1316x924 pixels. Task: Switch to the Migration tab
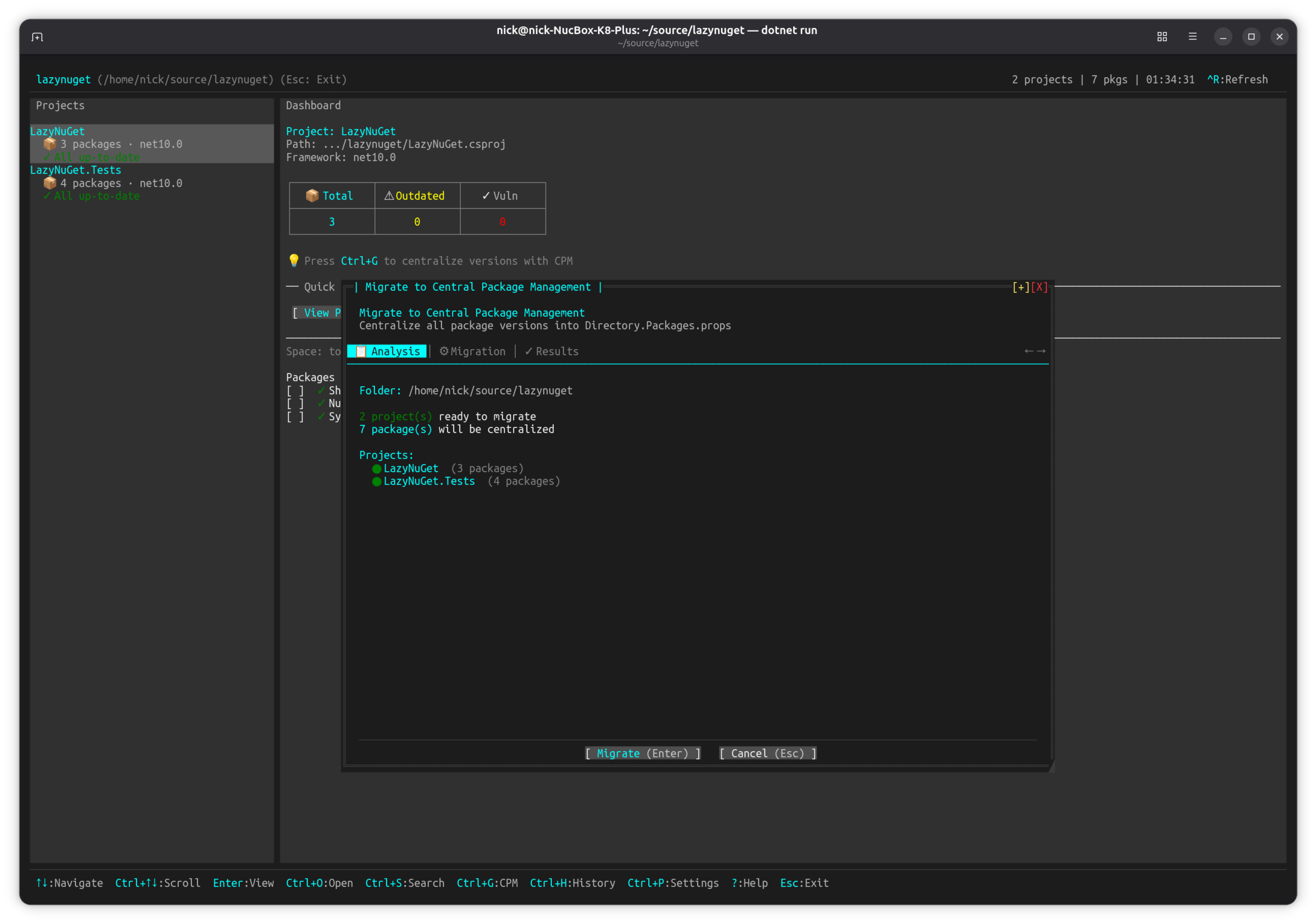472,351
